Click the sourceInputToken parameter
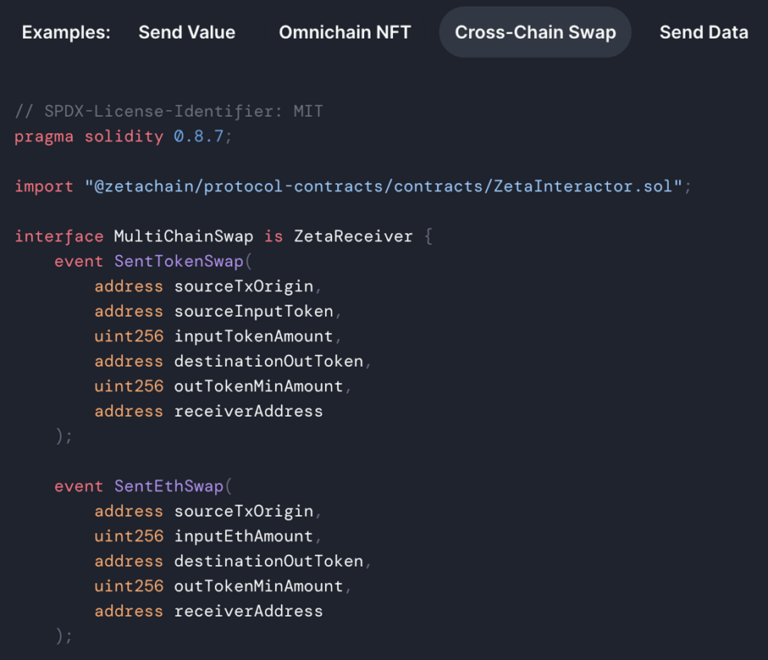This screenshot has width=768, height=660. [x=254, y=311]
